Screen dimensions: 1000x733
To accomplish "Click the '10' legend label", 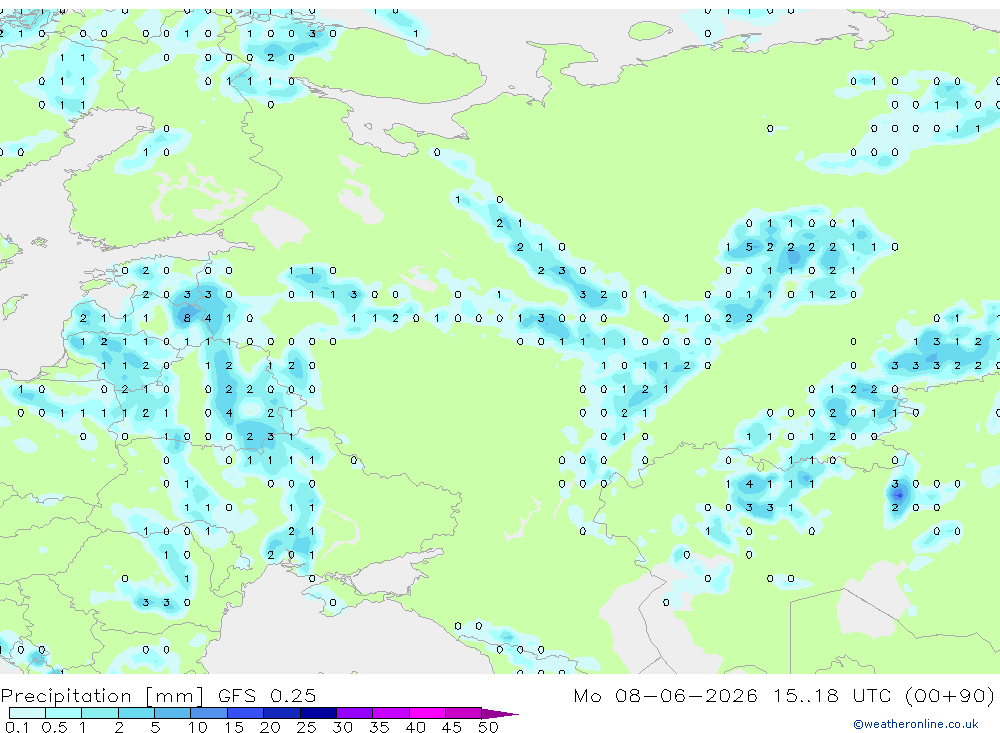I will (x=197, y=727).
